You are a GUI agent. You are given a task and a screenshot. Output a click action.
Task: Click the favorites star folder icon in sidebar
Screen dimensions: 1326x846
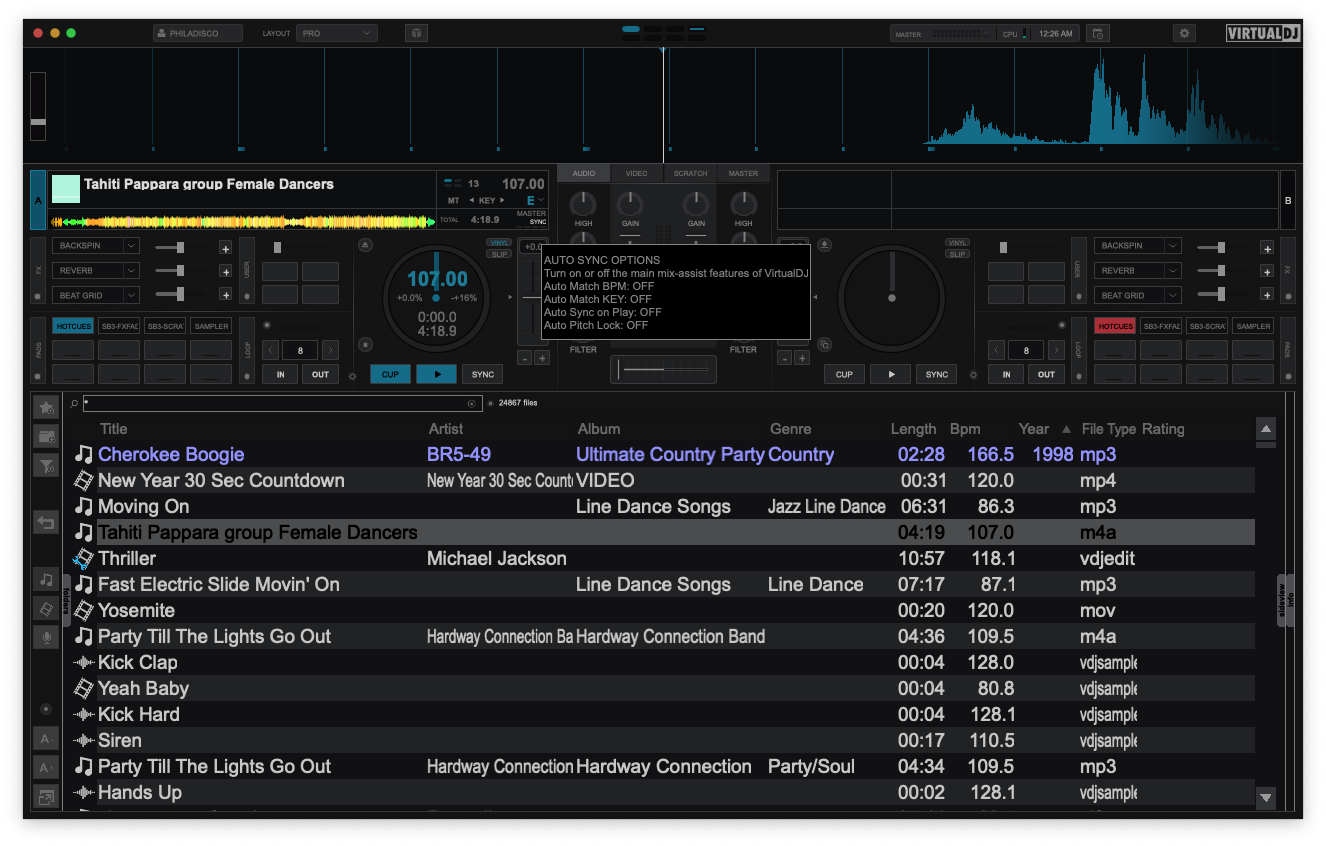(45, 408)
